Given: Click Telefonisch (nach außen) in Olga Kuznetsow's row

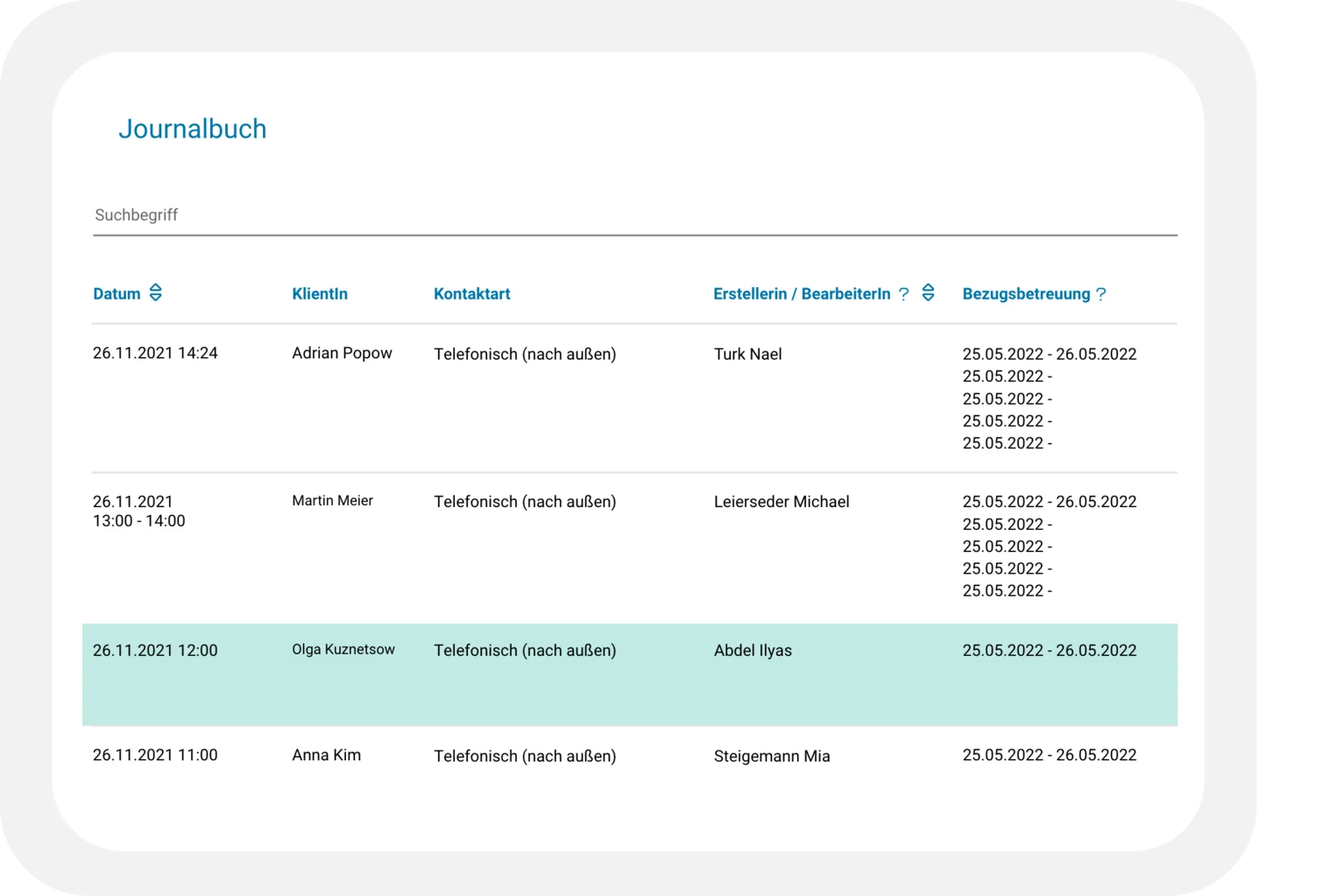Looking at the screenshot, I should pos(525,651).
